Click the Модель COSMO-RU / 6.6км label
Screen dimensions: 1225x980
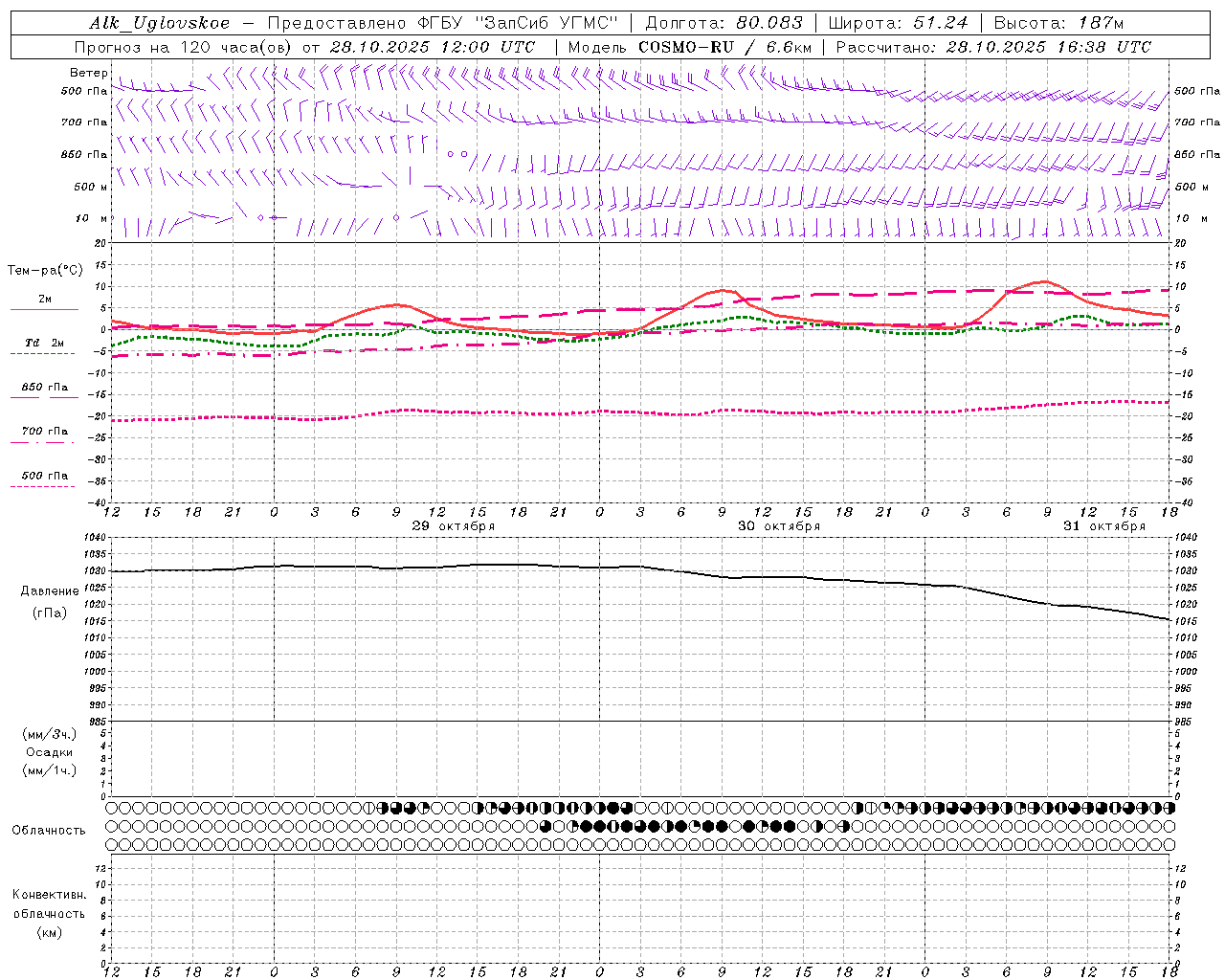689,47
